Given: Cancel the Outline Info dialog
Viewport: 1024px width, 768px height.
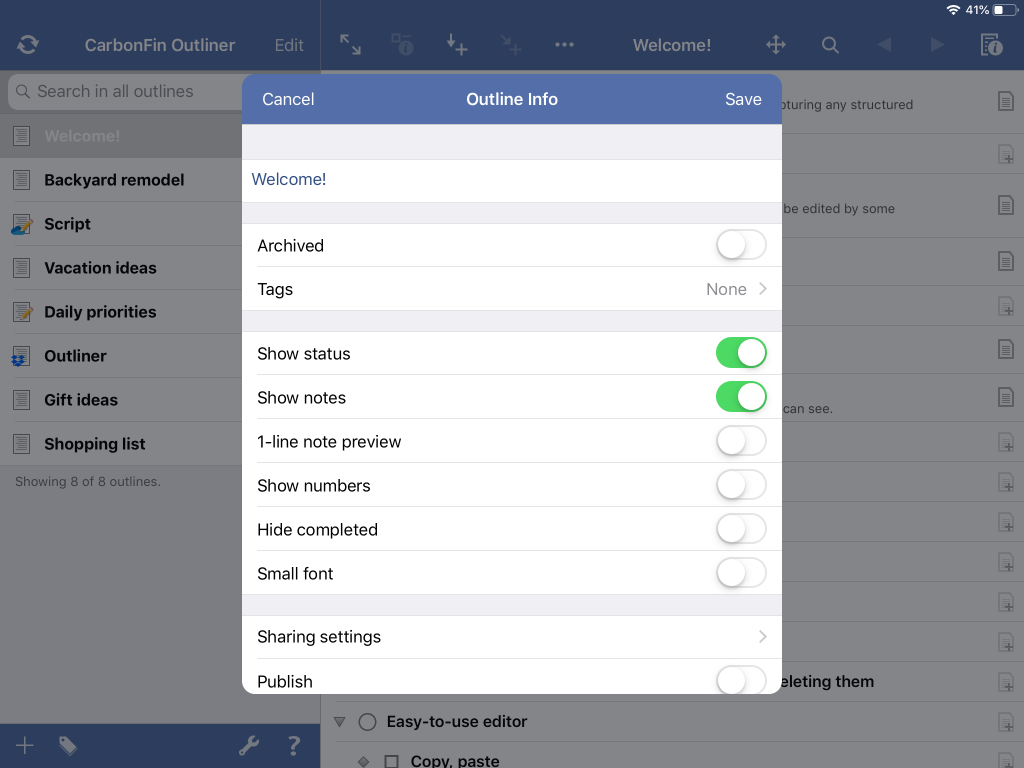Looking at the screenshot, I should (x=288, y=99).
